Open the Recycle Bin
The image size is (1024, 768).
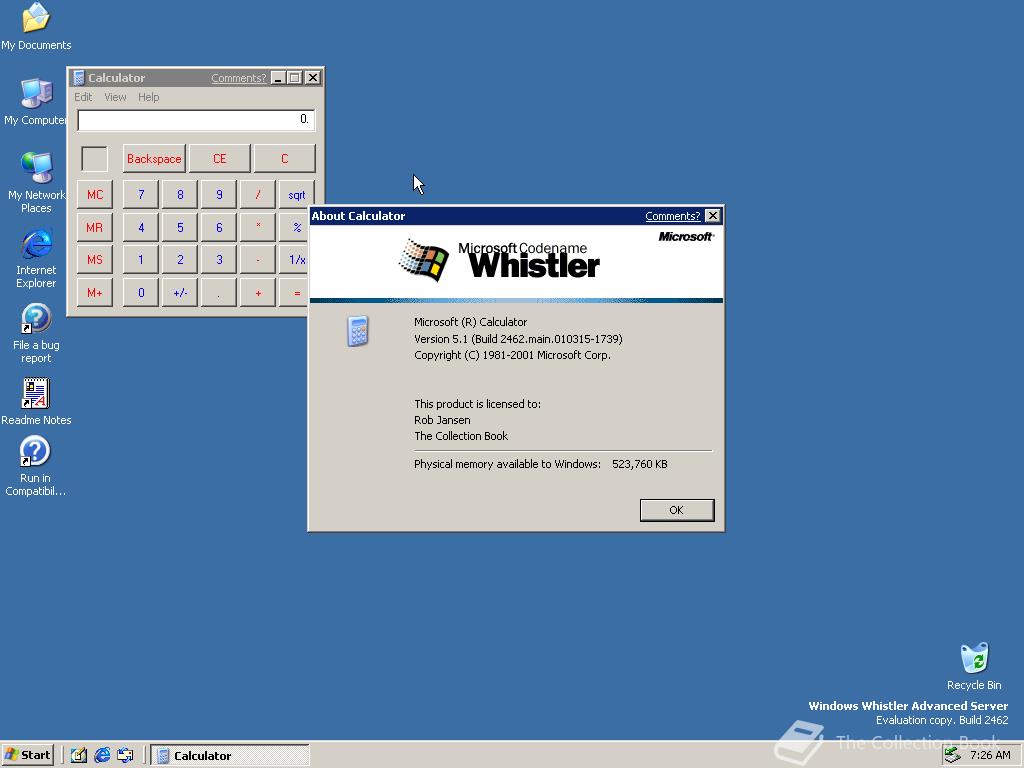pyautogui.click(x=974, y=666)
